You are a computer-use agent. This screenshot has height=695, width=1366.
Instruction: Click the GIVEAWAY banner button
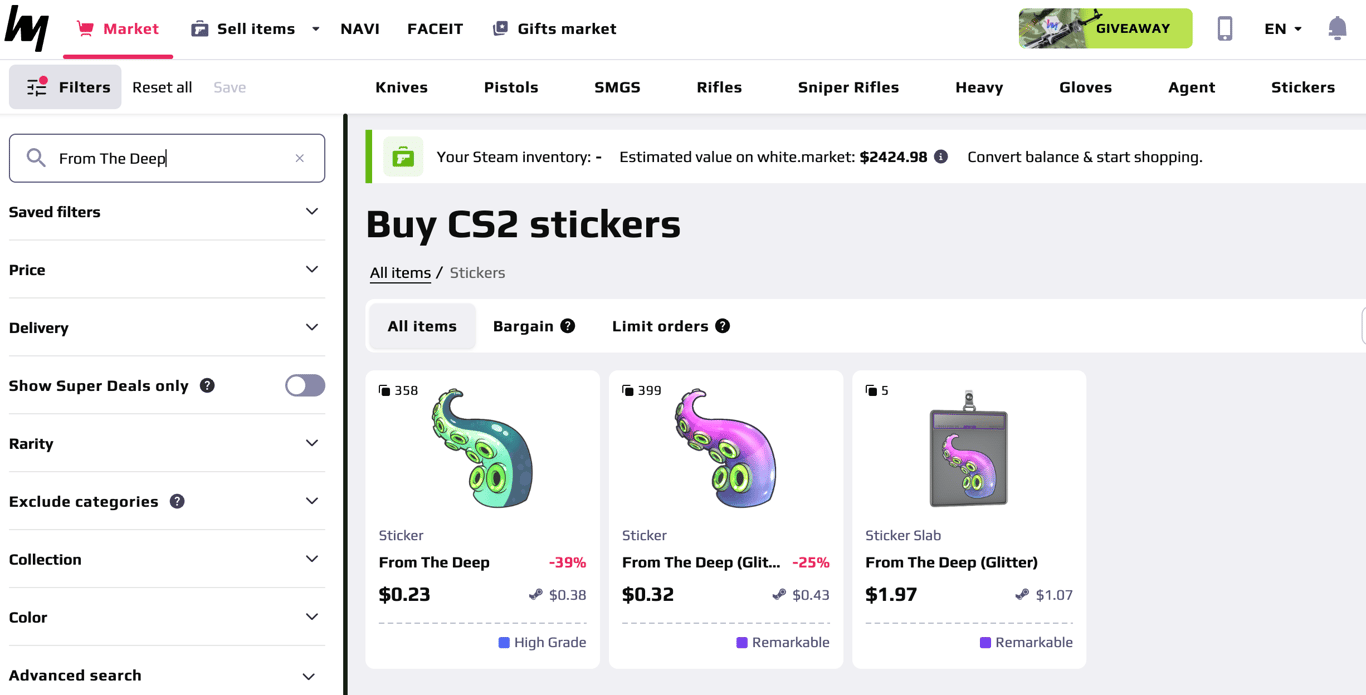tap(1105, 28)
